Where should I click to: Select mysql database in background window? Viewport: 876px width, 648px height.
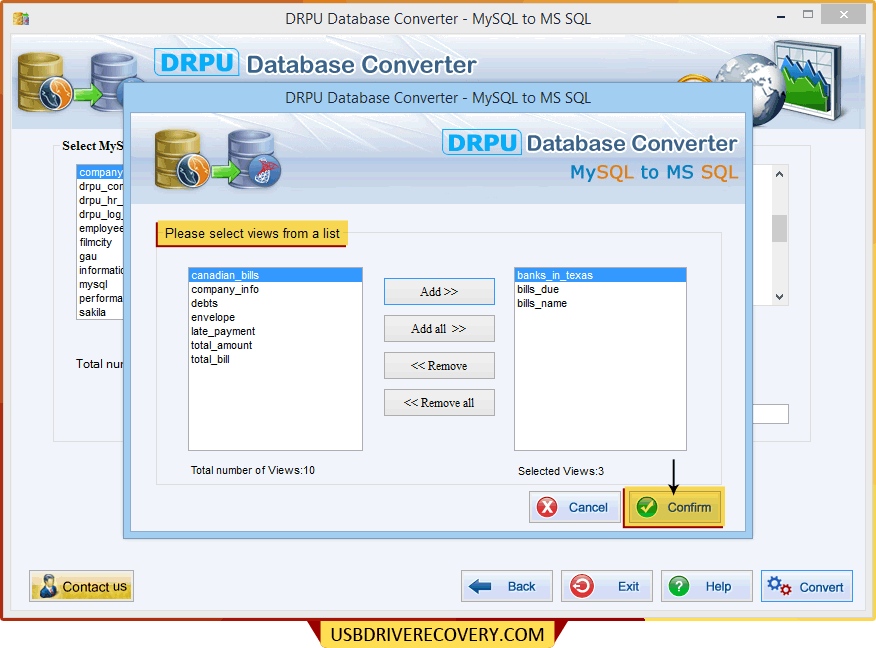pyautogui.click(x=100, y=284)
